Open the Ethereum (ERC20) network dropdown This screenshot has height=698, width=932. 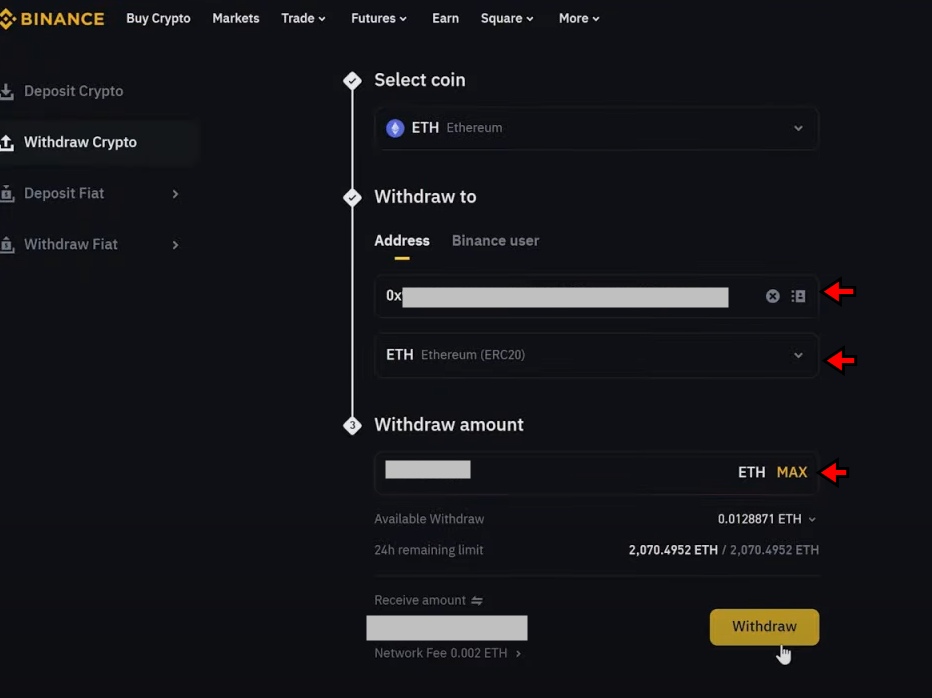coord(596,355)
